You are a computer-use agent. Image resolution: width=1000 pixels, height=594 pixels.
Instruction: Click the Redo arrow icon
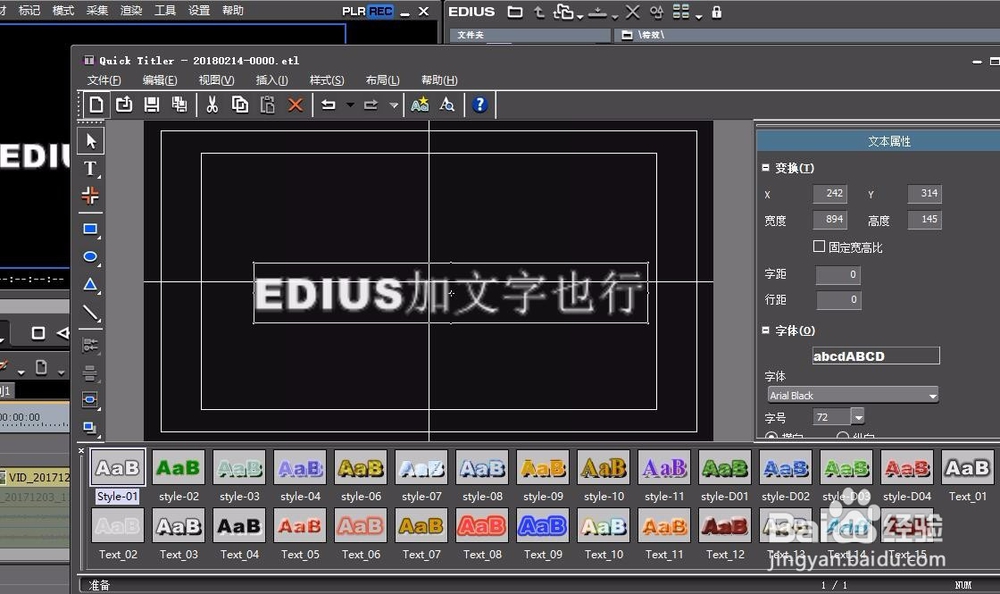coord(371,105)
